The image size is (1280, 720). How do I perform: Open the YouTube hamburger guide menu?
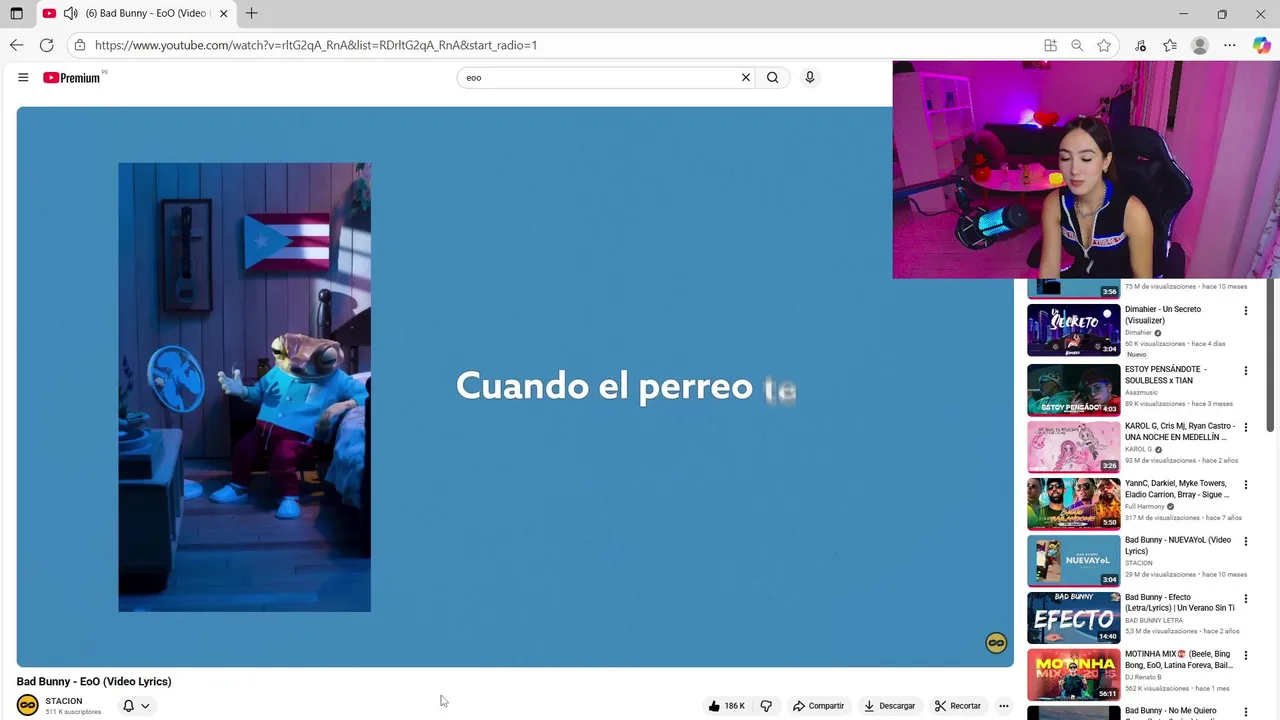coord(23,77)
